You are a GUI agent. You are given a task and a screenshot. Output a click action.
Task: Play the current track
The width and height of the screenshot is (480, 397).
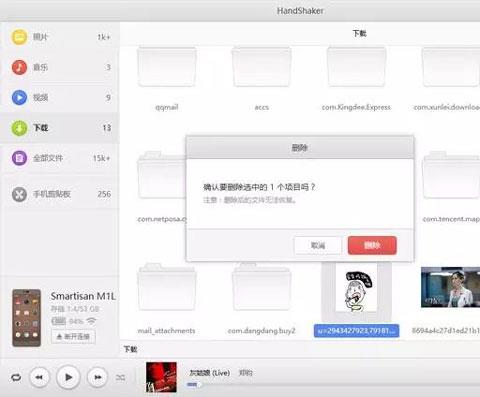click(x=68, y=377)
